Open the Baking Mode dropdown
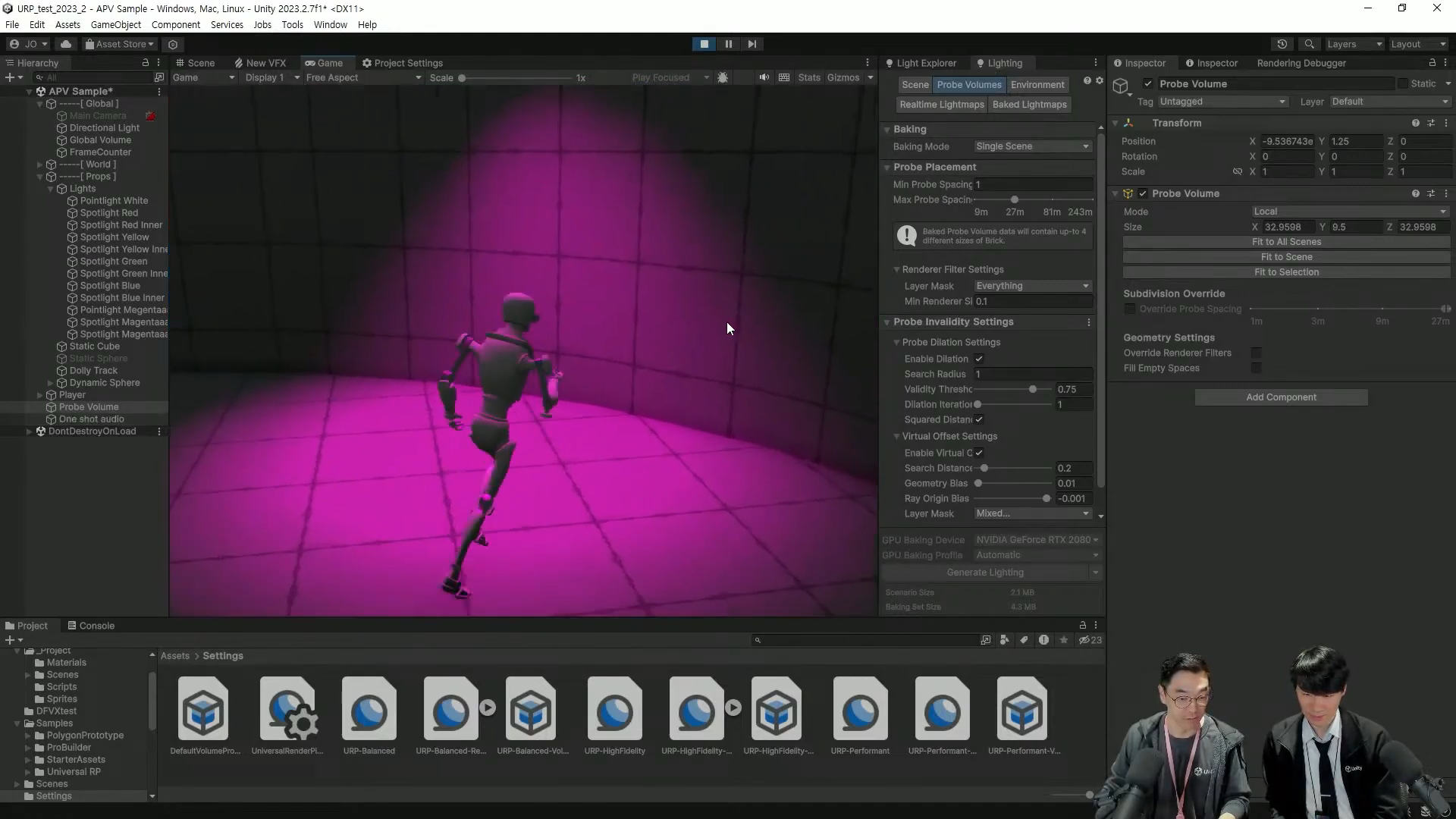 point(1031,146)
